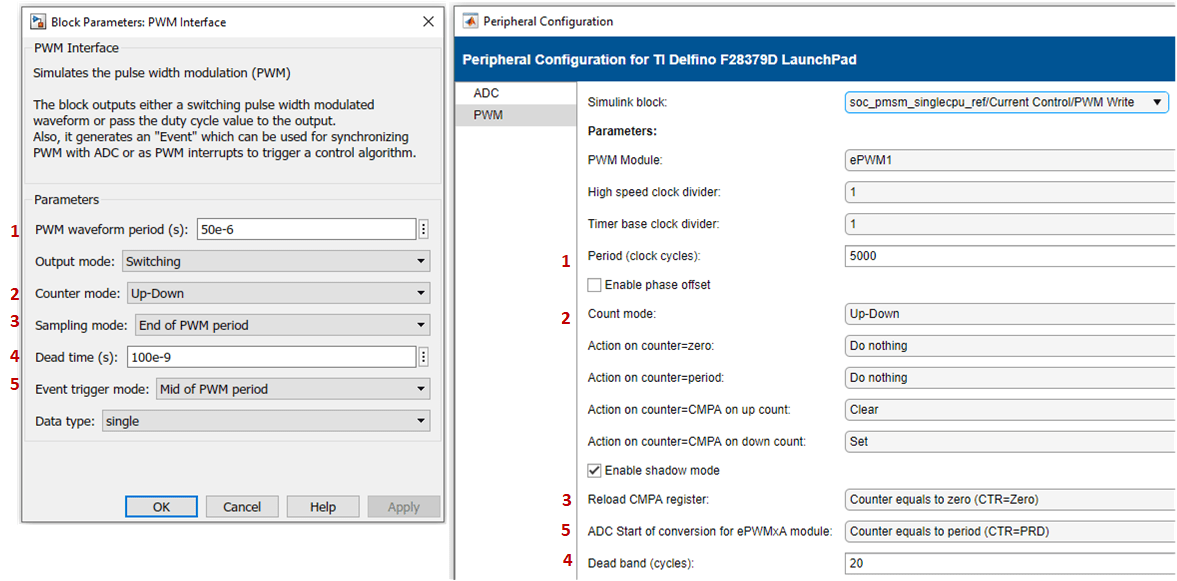1177x581 pixels.
Task: Expand the Counter mode dropdown
Action: pyautogui.click(x=278, y=294)
